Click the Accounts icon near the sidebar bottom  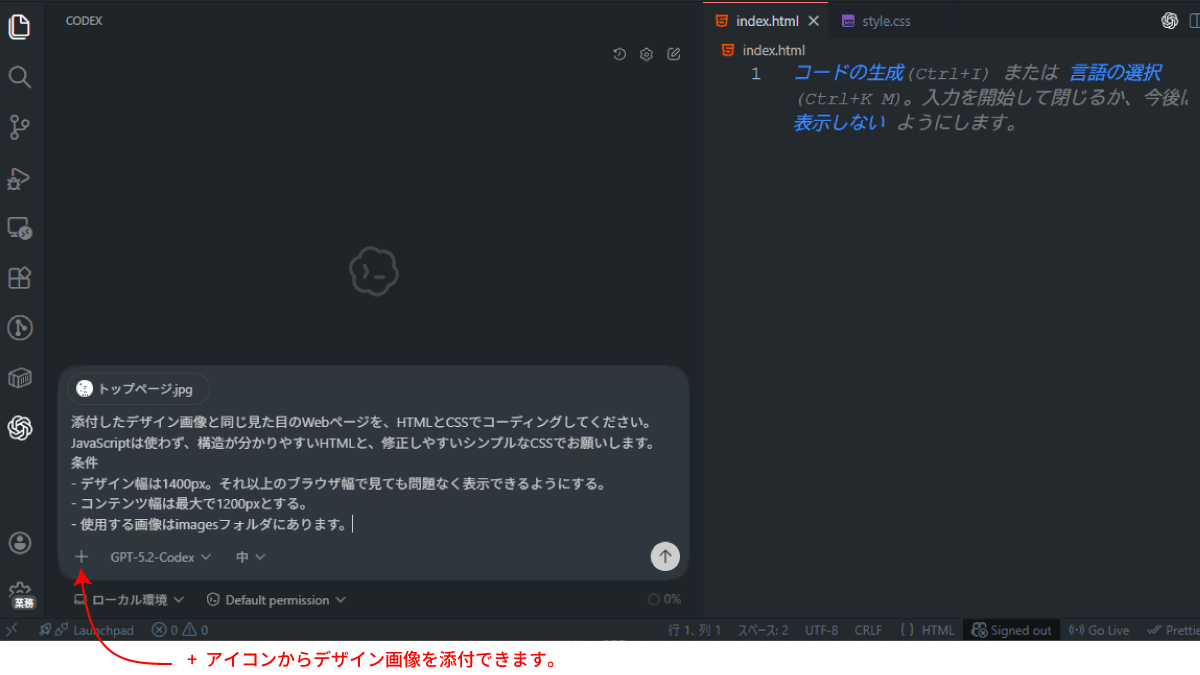(x=21, y=542)
